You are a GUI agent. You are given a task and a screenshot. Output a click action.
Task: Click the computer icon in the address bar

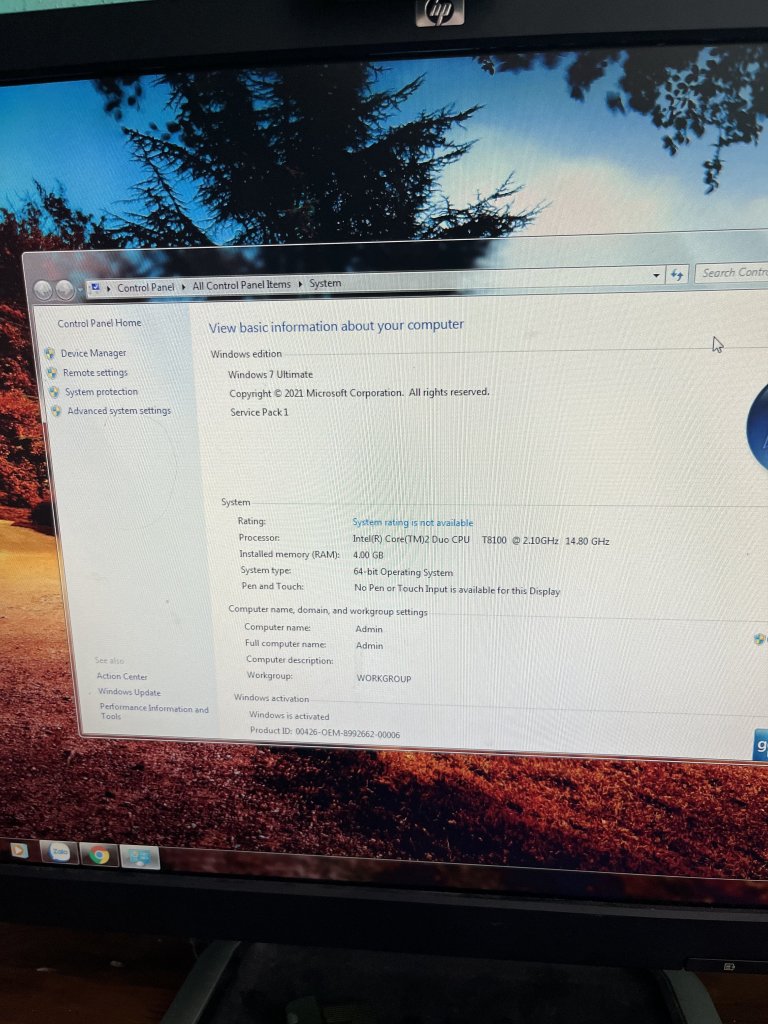95,287
